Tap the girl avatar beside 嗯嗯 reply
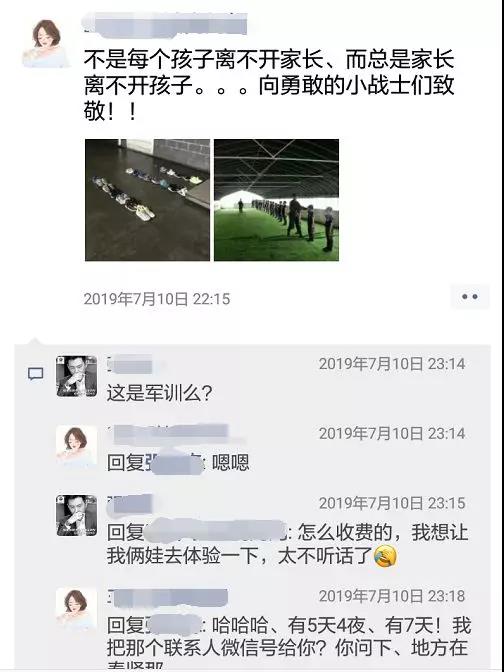 [x=77, y=446]
